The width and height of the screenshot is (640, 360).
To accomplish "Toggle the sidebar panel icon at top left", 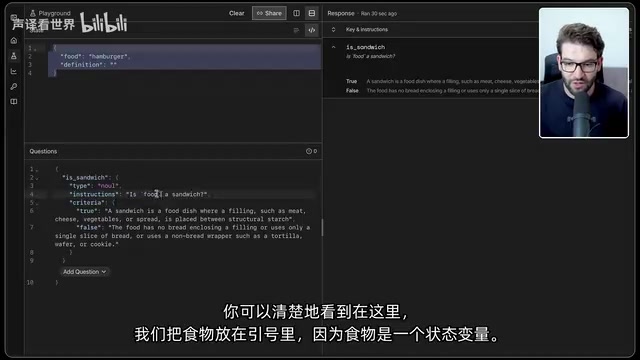I will (x=13, y=17).
